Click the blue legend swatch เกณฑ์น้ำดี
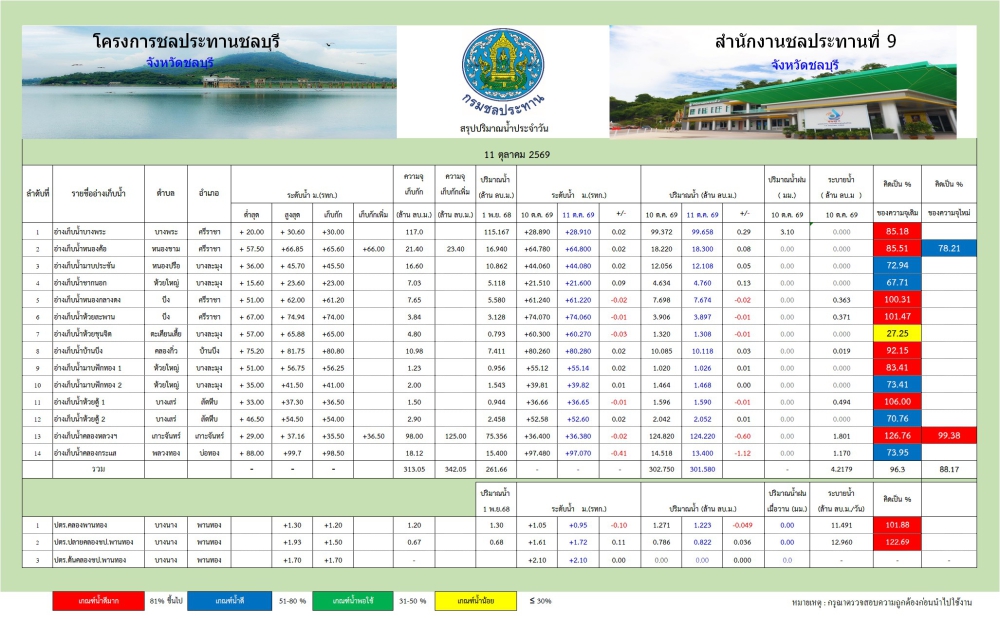Image resolution: width=1000 pixels, height=619 pixels. pyautogui.click(x=230, y=601)
